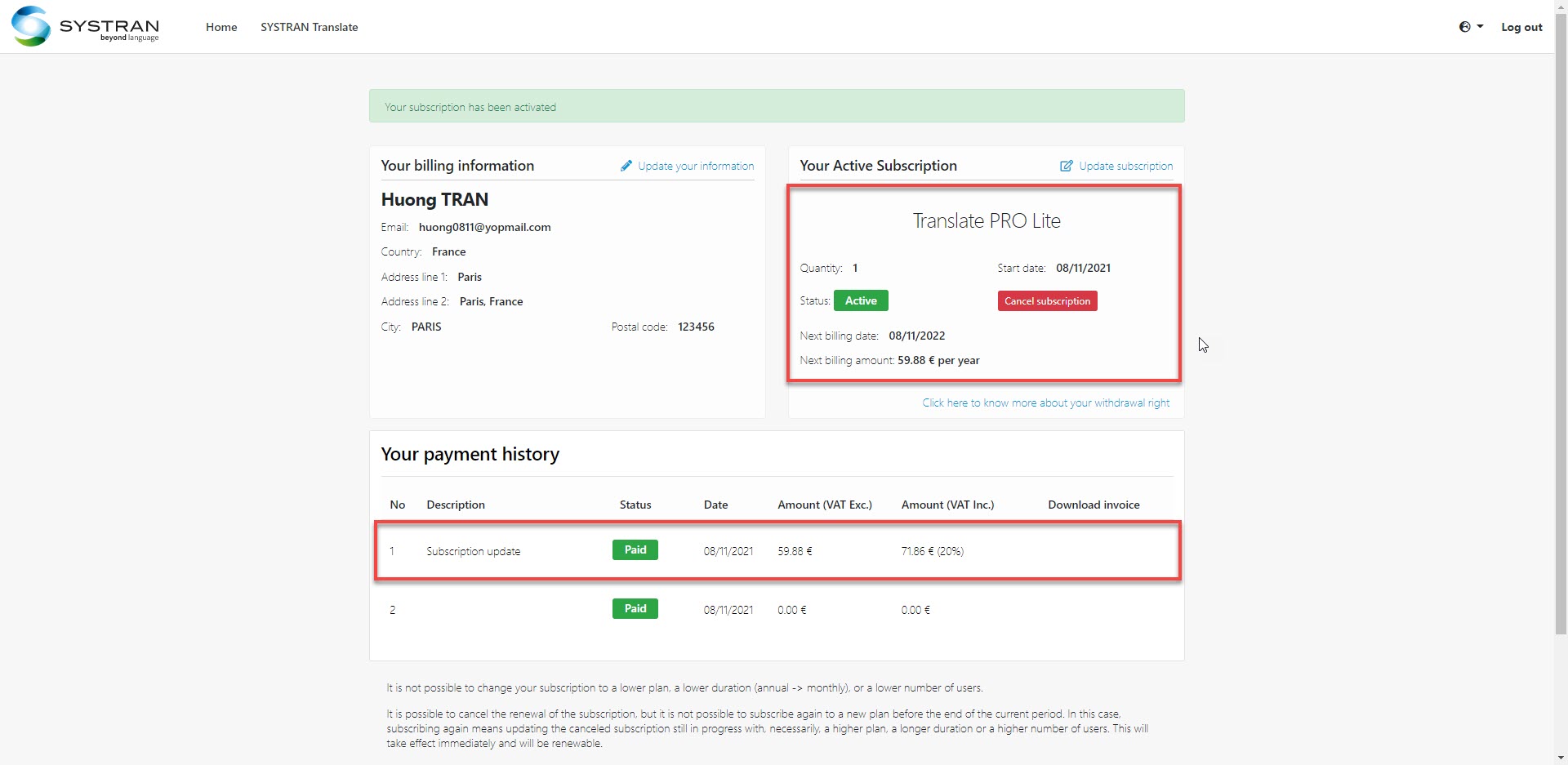Click the email huong0811@yopmail.com
1568x765 pixels.
pyautogui.click(x=485, y=227)
